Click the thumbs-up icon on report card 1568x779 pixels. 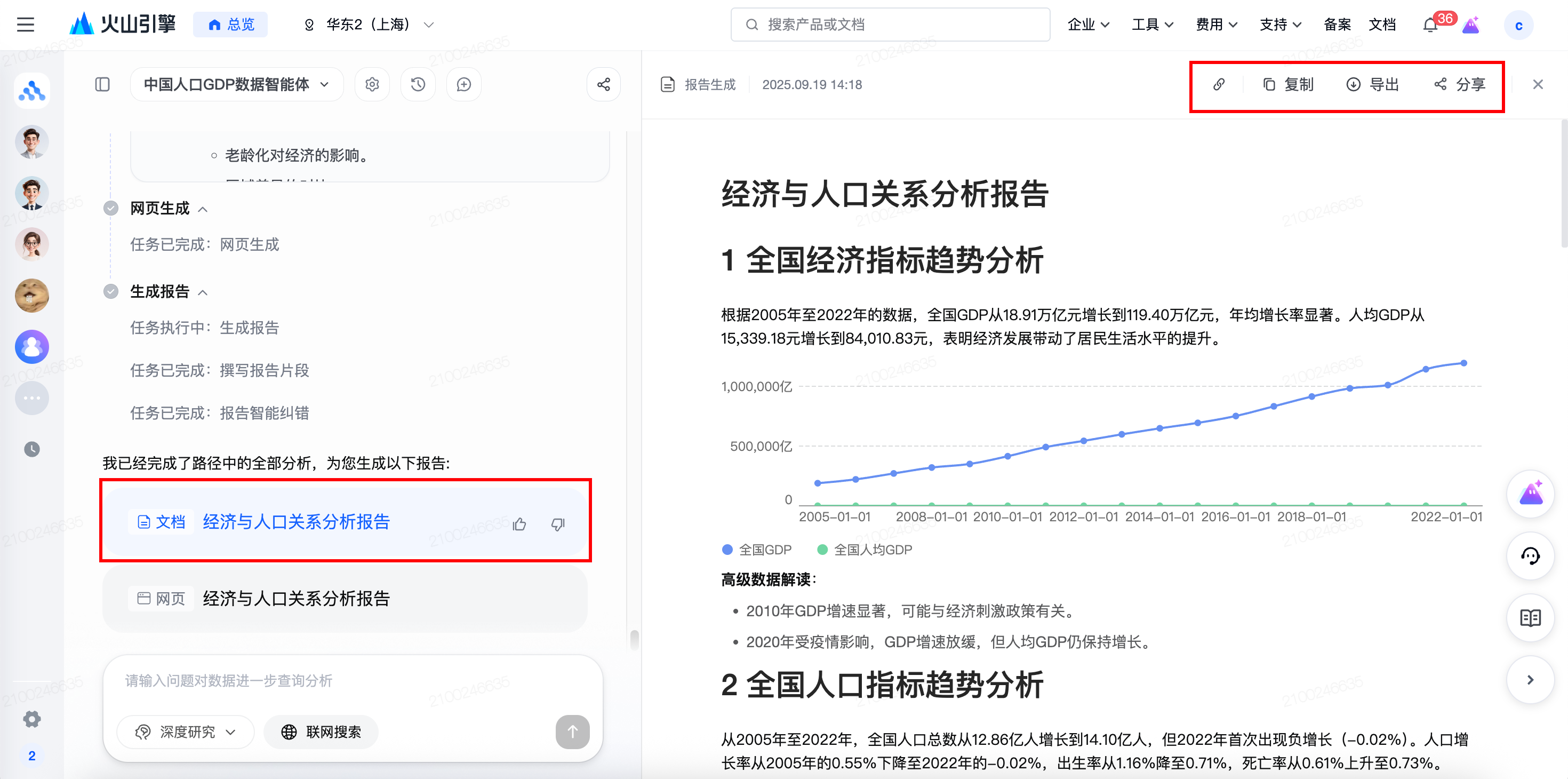click(519, 524)
